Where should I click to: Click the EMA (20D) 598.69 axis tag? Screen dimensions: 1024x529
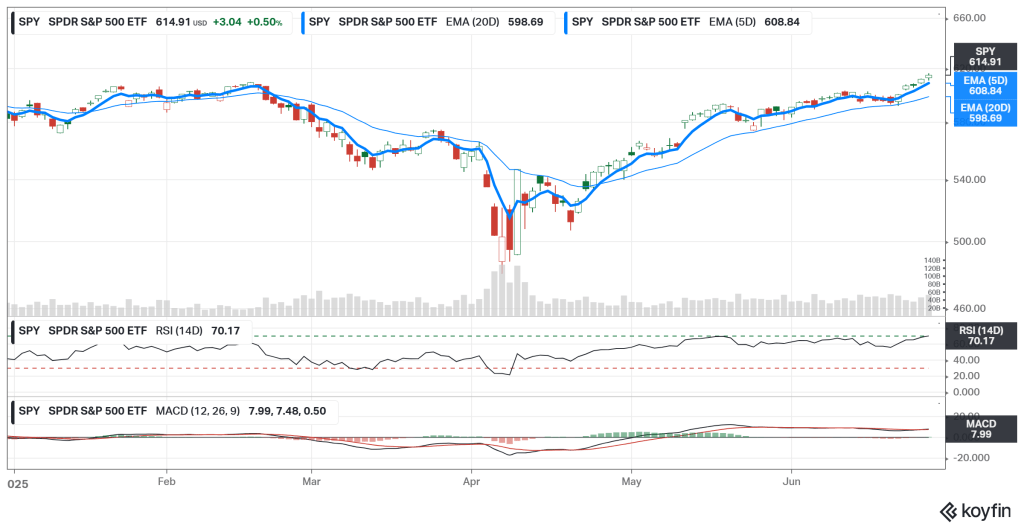point(985,112)
